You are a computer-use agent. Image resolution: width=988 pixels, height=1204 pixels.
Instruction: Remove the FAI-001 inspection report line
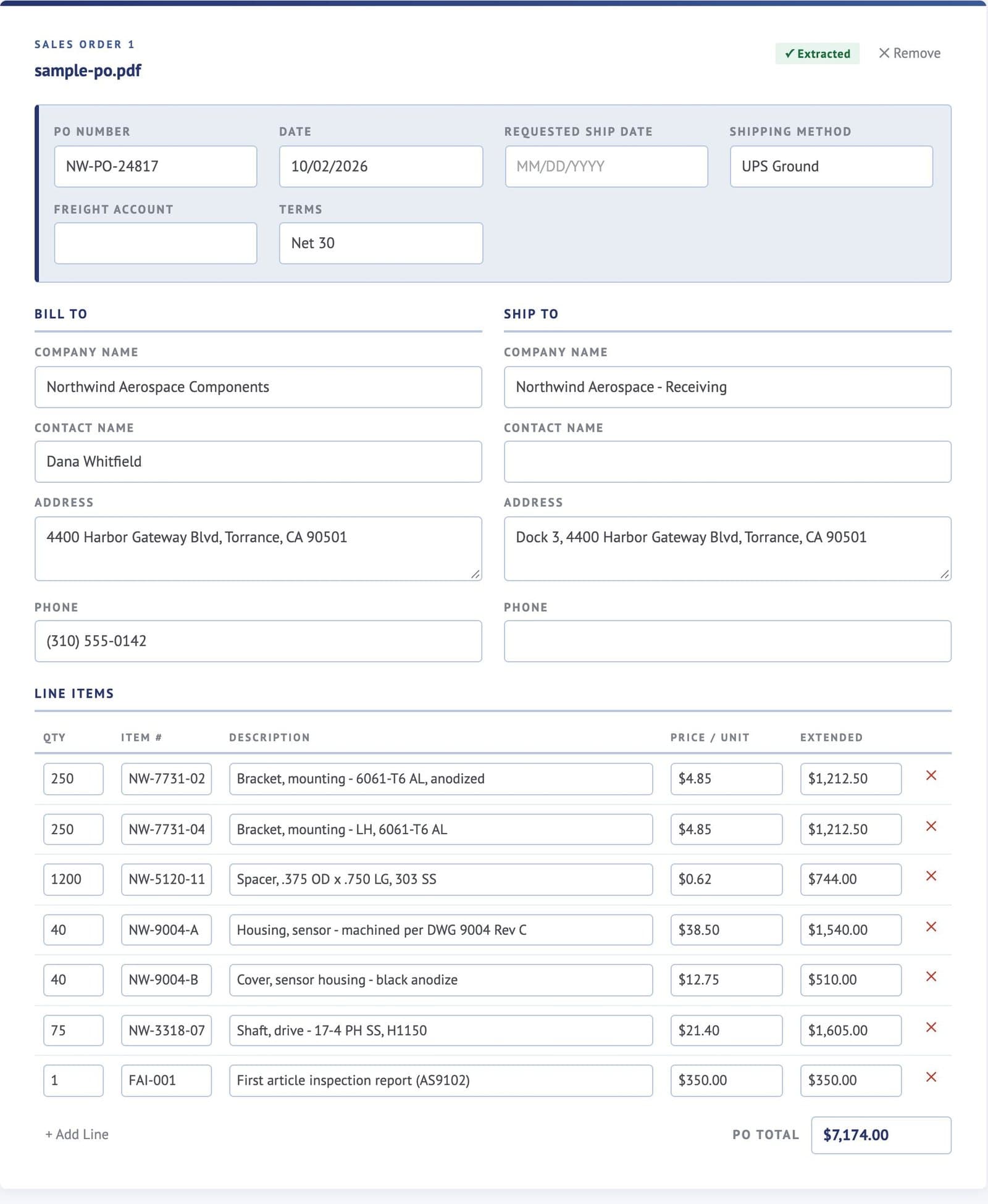(931, 1077)
